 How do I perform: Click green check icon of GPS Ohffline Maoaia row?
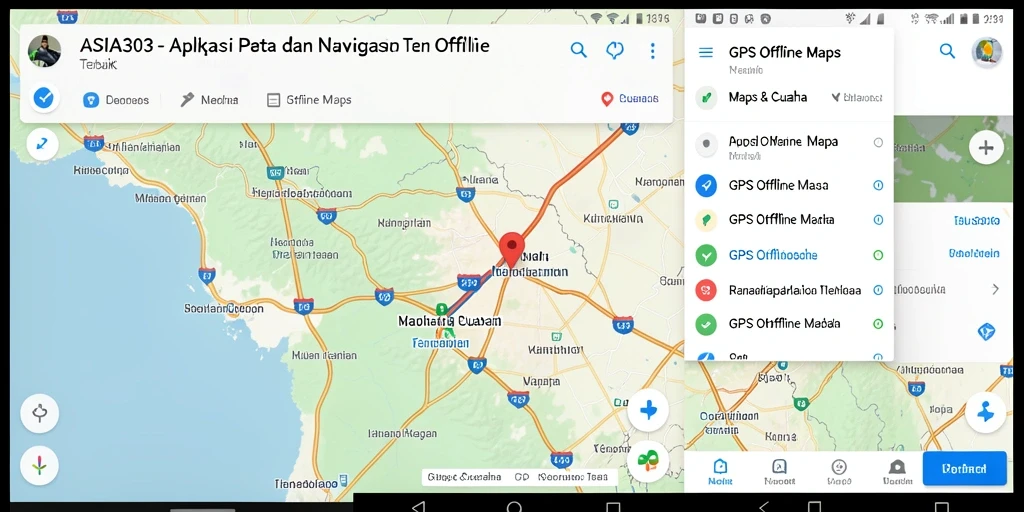point(706,325)
